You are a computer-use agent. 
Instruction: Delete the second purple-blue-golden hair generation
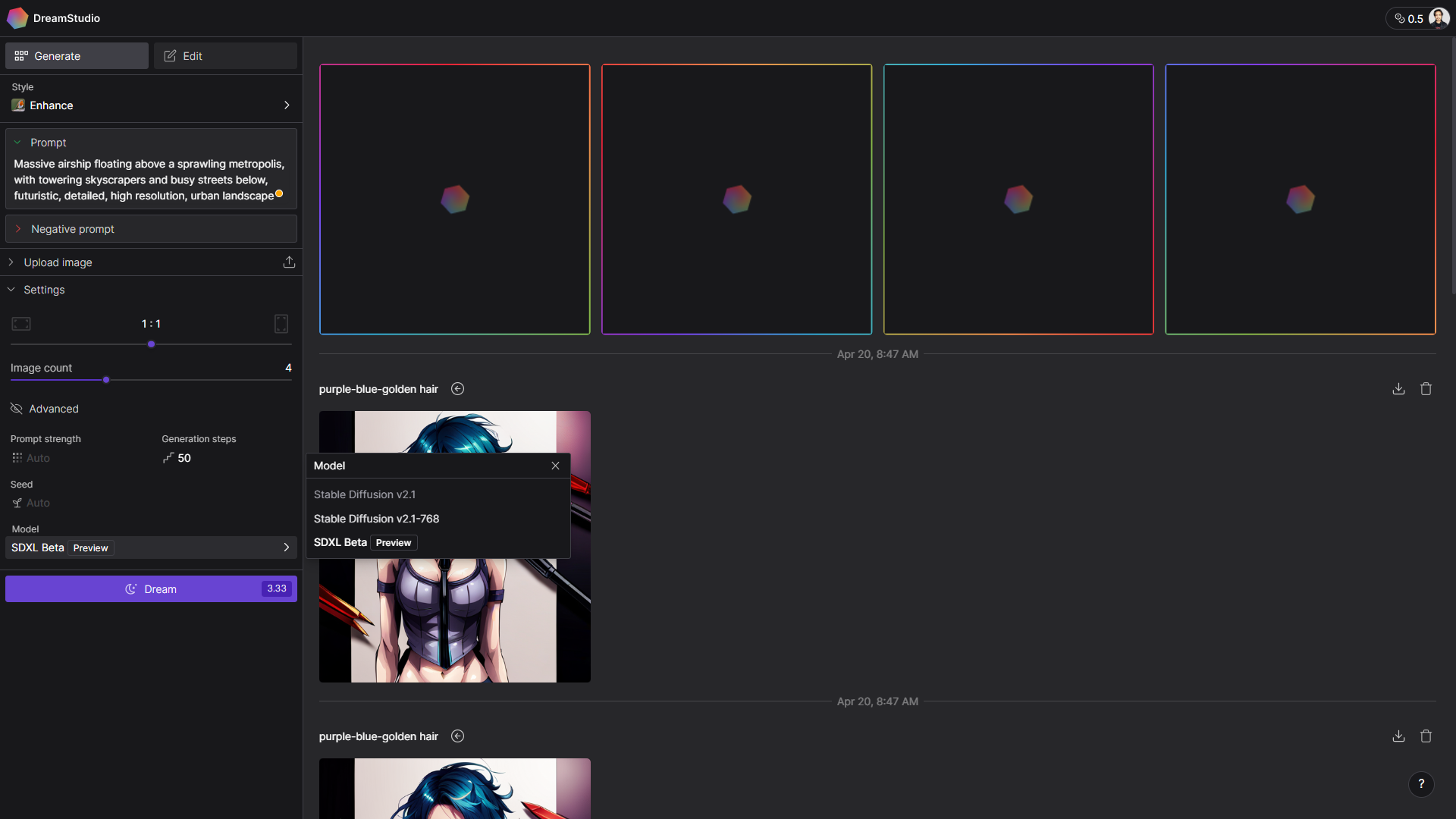point(1426,736)
